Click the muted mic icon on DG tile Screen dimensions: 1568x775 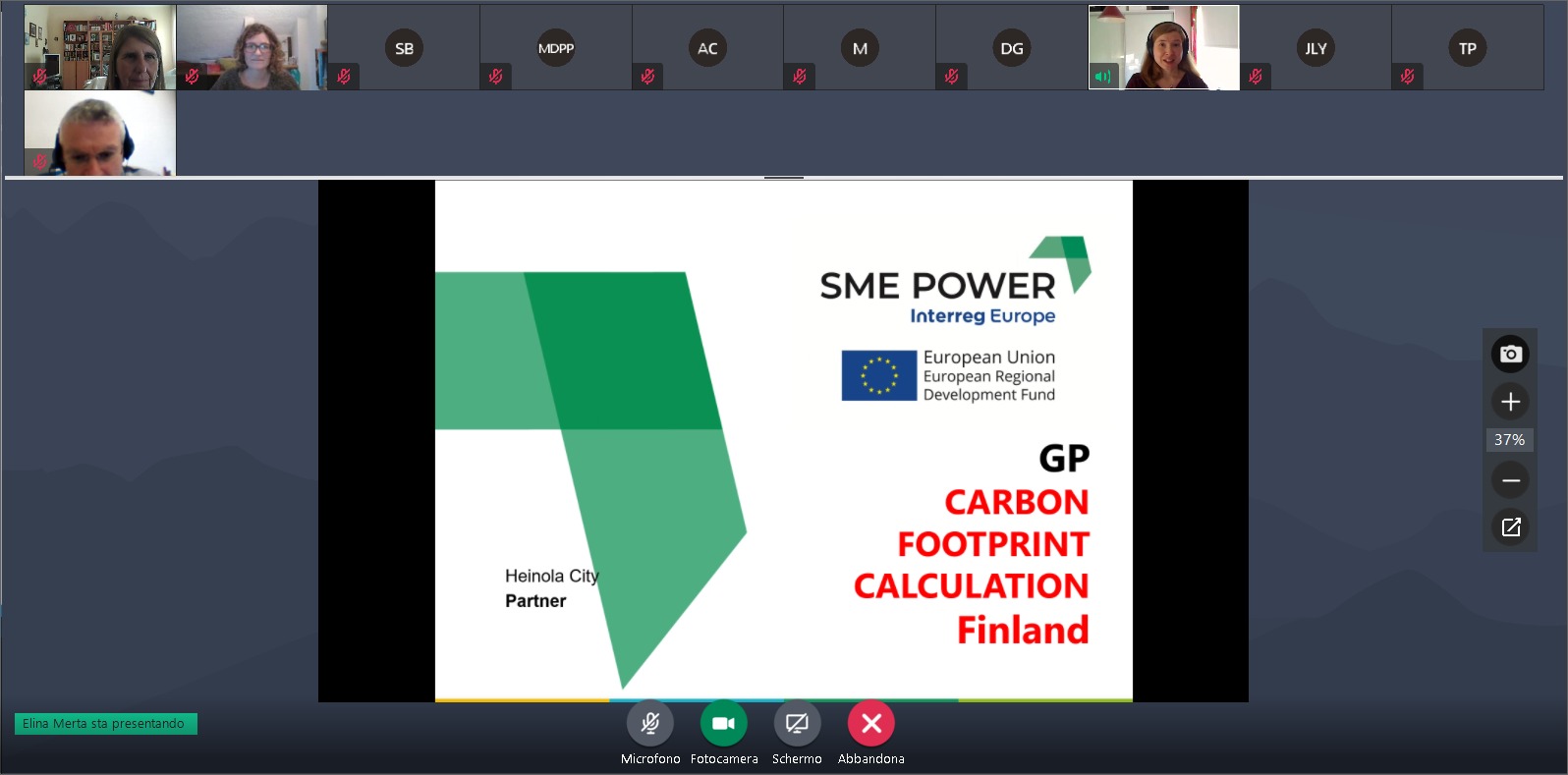(x=951, y=77)
